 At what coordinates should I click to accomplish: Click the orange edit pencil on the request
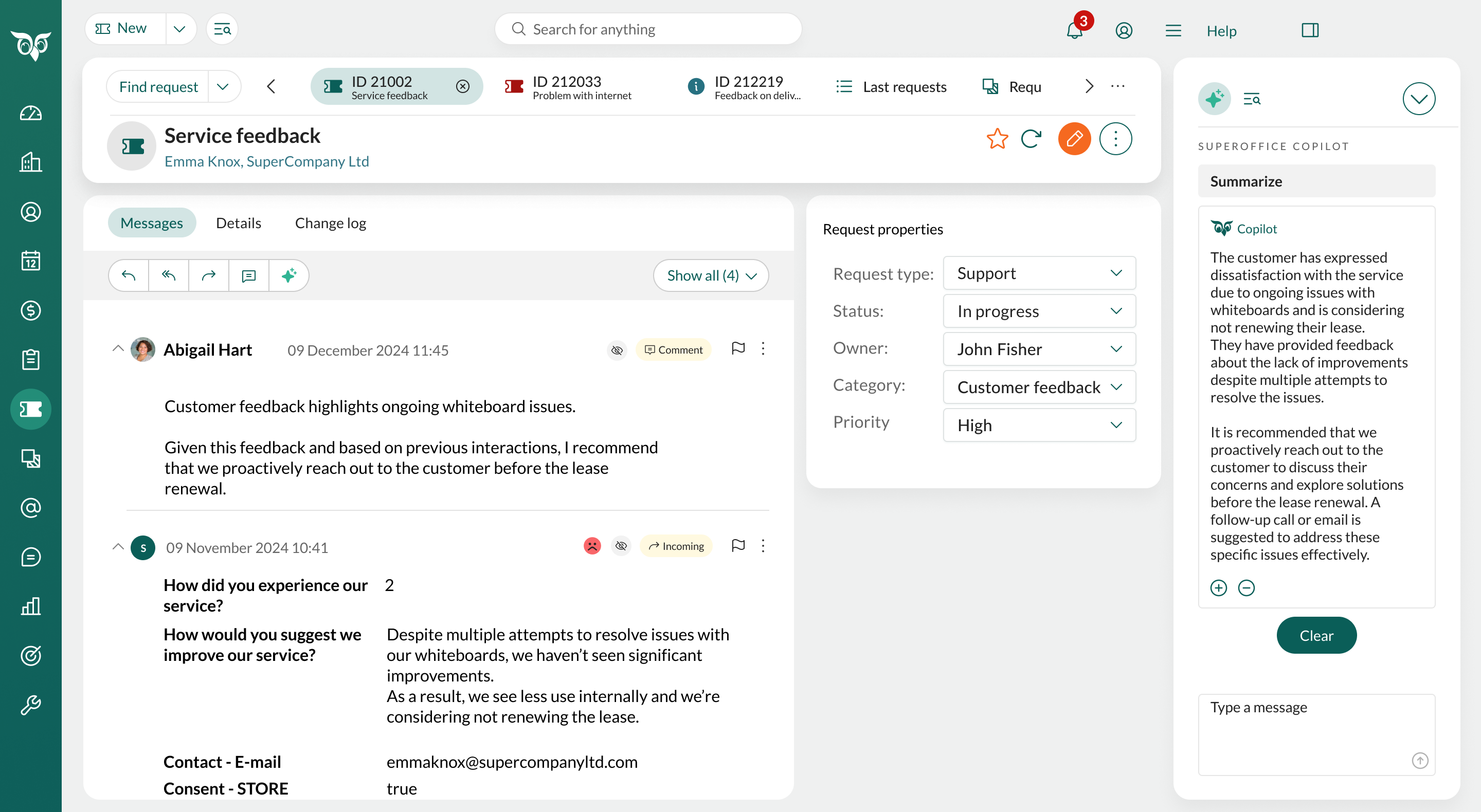click(x=1074, y=138)
